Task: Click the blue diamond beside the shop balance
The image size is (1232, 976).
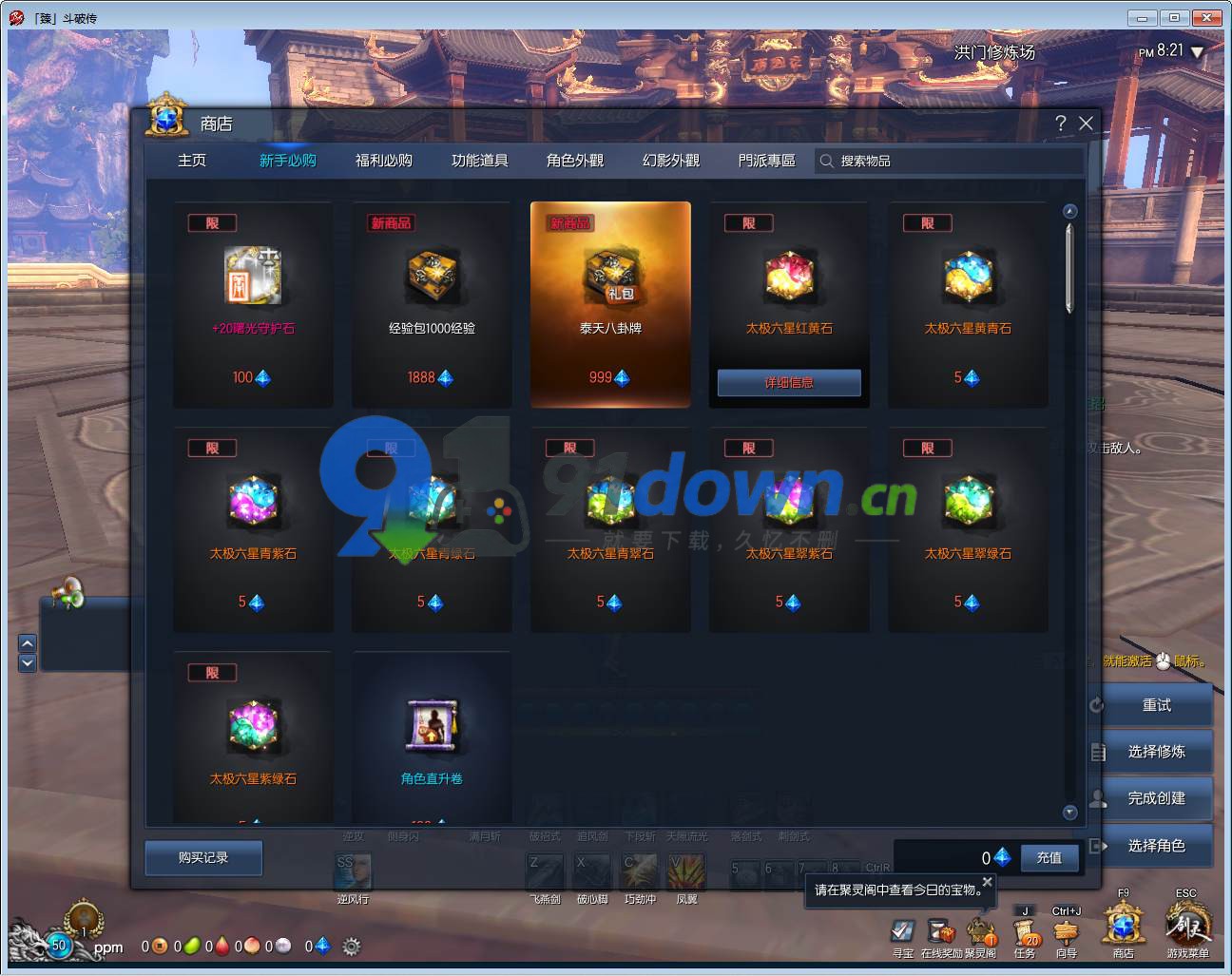Action: (1002, 857)
